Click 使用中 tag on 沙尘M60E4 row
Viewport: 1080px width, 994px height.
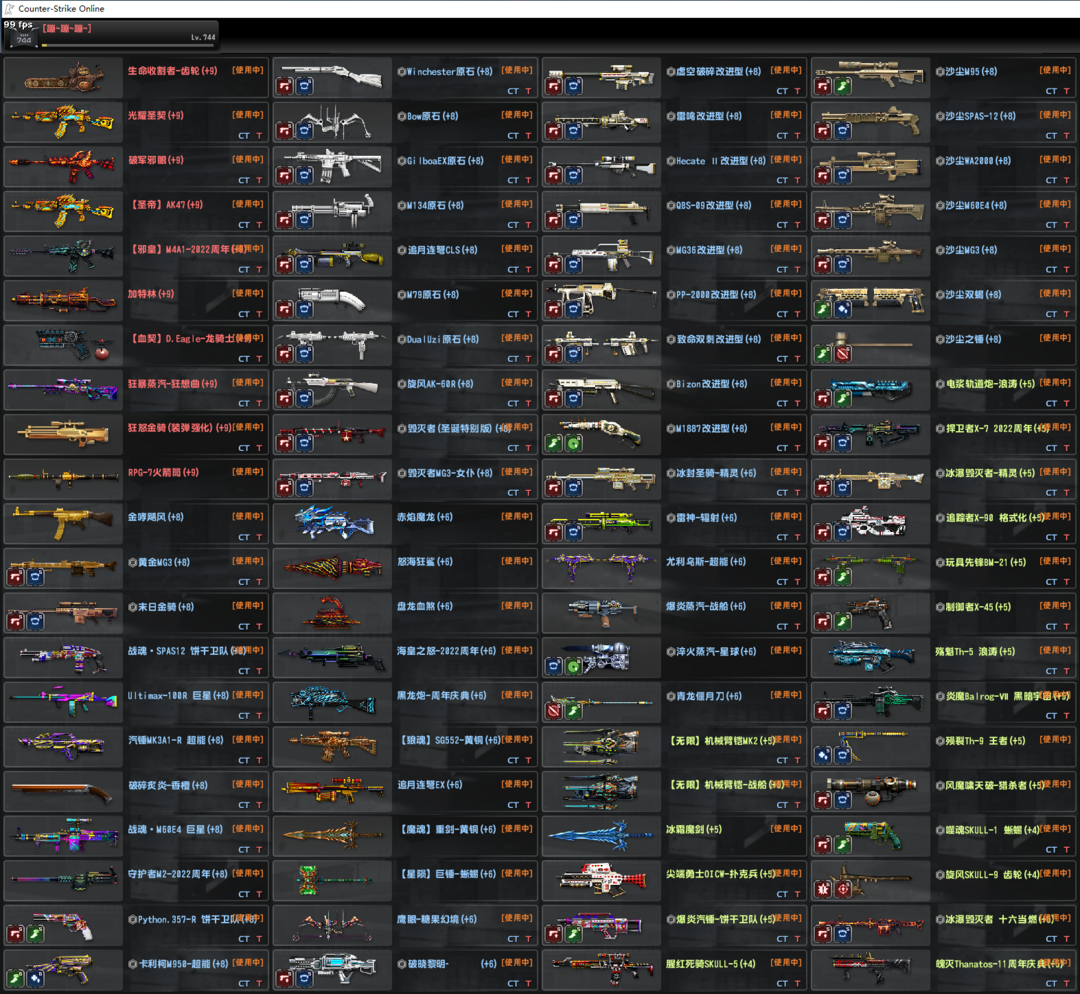[1055, 204]
